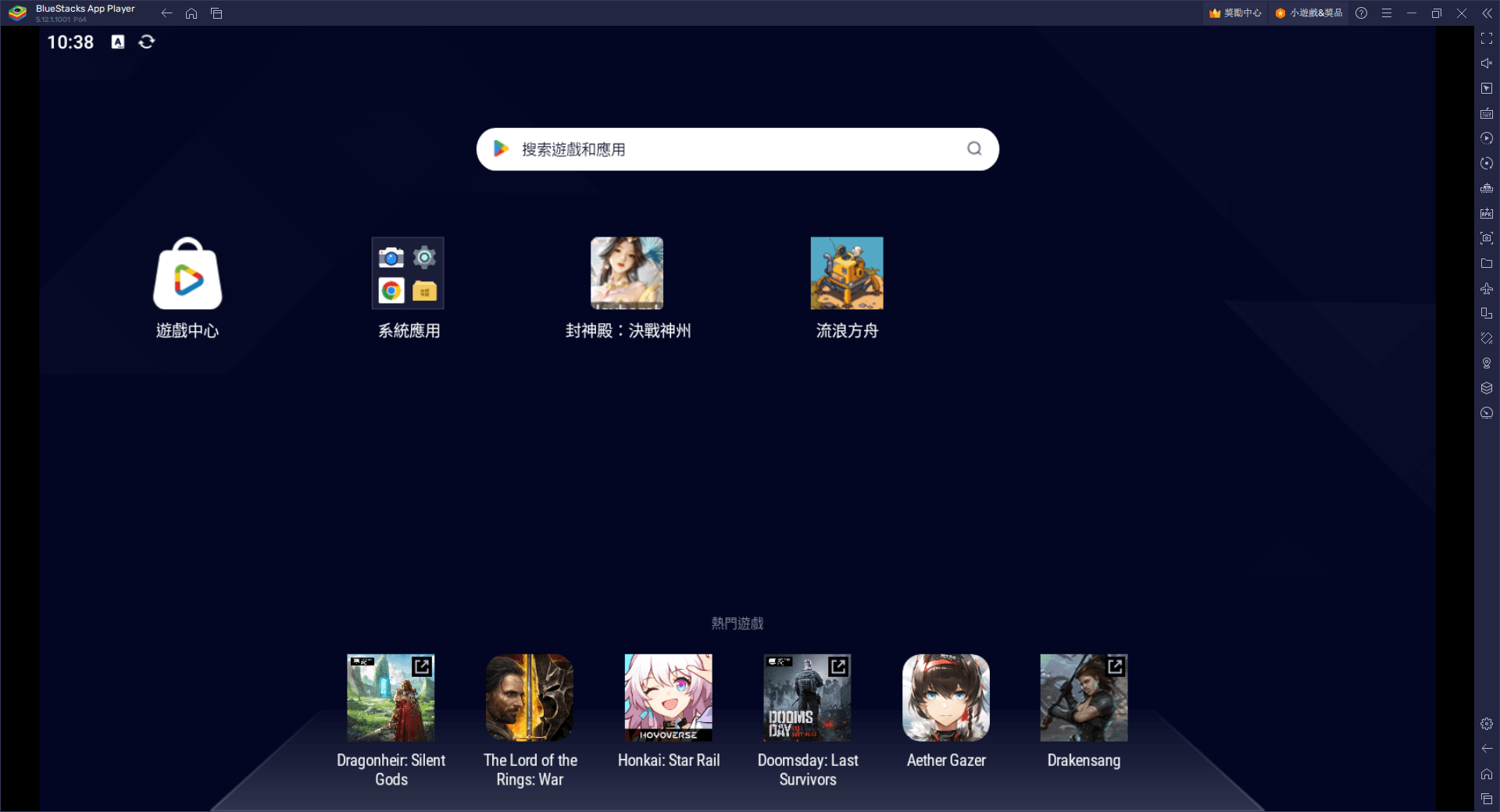Open the keyboard game controls icon
Image resolution: width=1500 pixels, height=812 pixels.
click(1487, 113)
